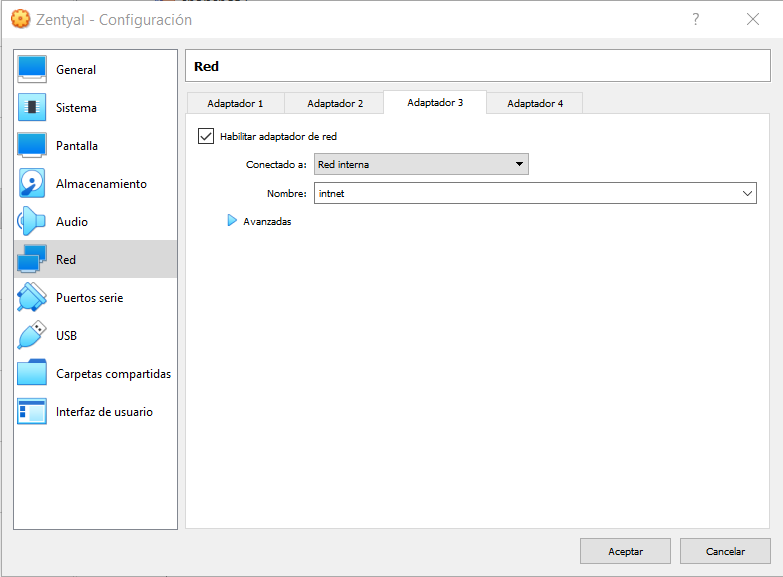The image size is (783, 577).
Task: Toggle Habilitar adaptador de red checkbox
Action: point(206,136)
